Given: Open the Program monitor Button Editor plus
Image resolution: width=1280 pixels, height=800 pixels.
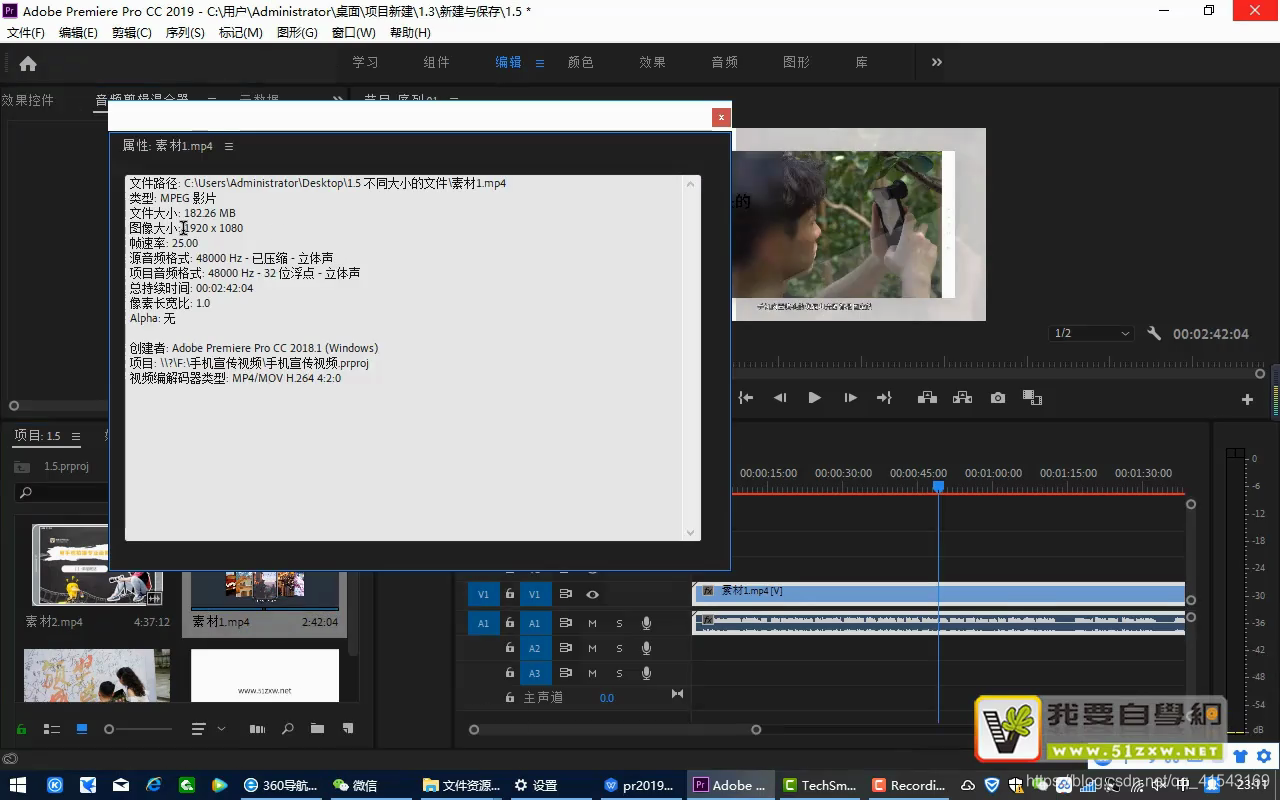Looking at the screenshot, I should click(x=1247, y=399).
